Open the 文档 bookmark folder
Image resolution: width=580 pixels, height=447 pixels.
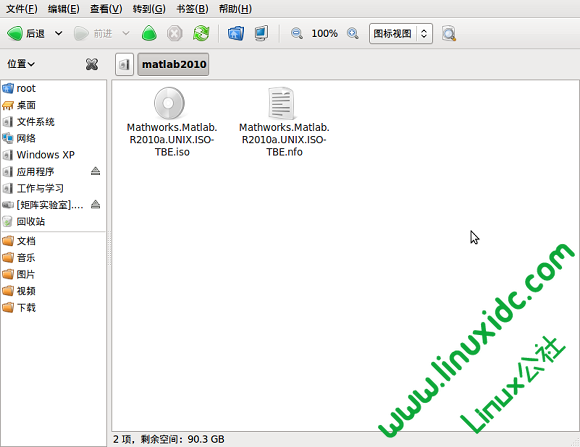point(54,241)
